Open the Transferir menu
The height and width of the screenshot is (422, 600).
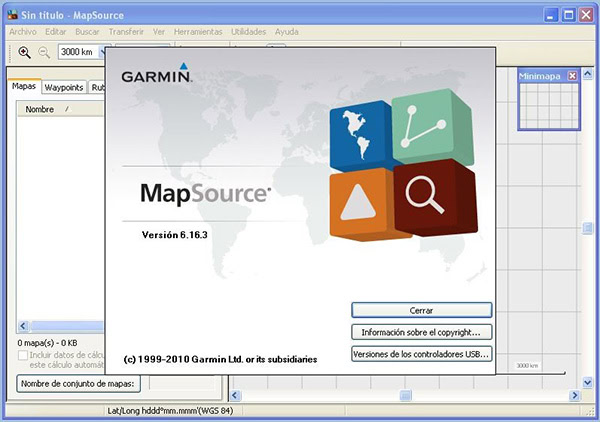point(126,32)
